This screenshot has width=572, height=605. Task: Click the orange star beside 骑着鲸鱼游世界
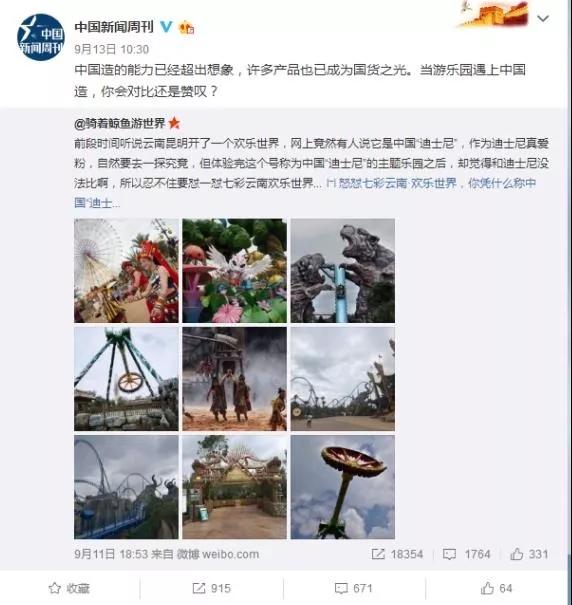point(174,123)
